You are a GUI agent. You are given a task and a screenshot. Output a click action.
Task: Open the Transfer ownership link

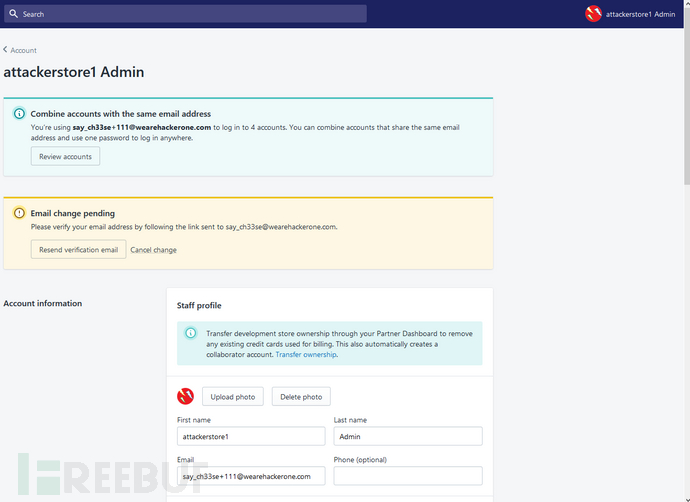[306, 354]
